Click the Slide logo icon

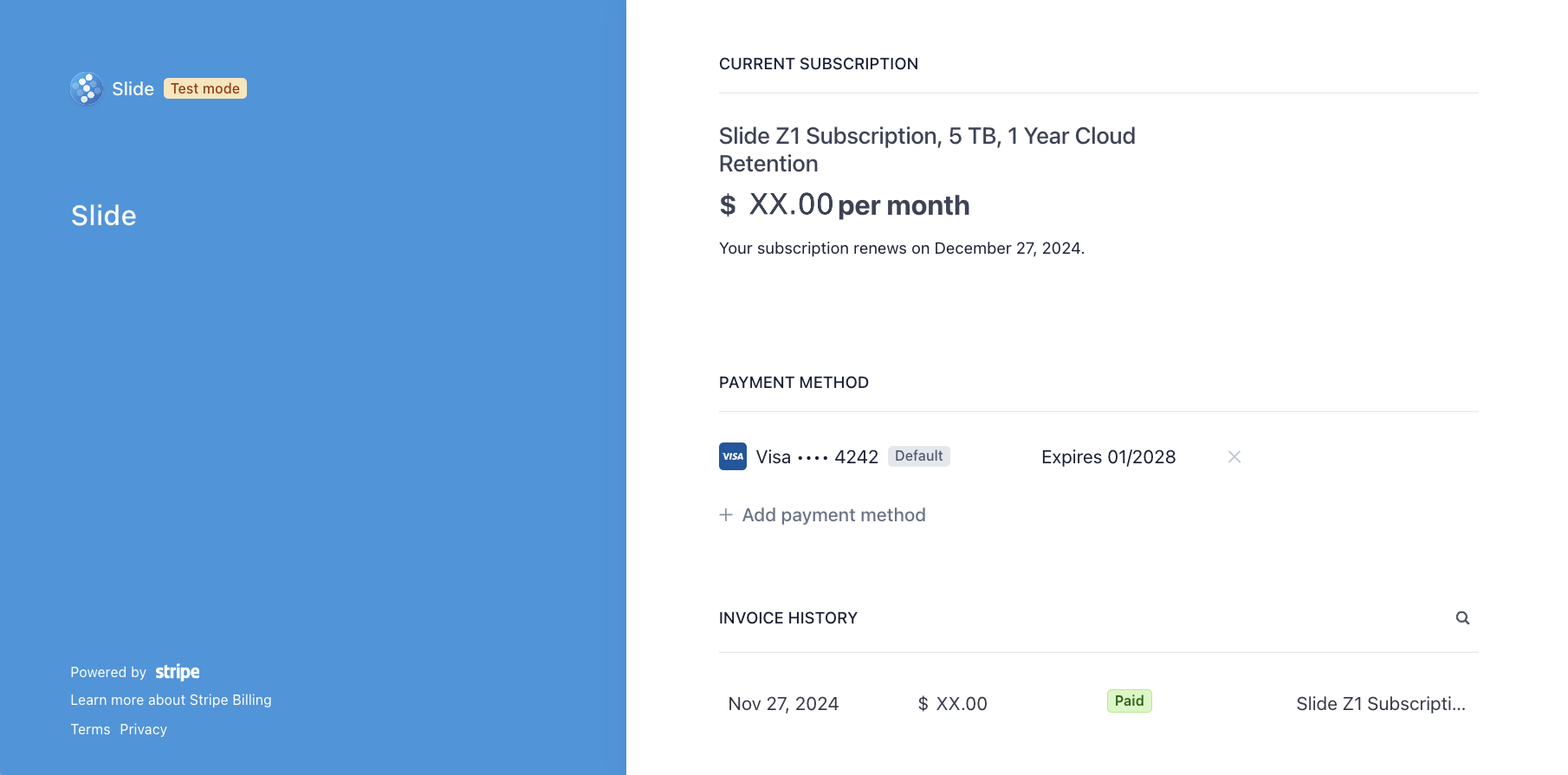[87, 88]
